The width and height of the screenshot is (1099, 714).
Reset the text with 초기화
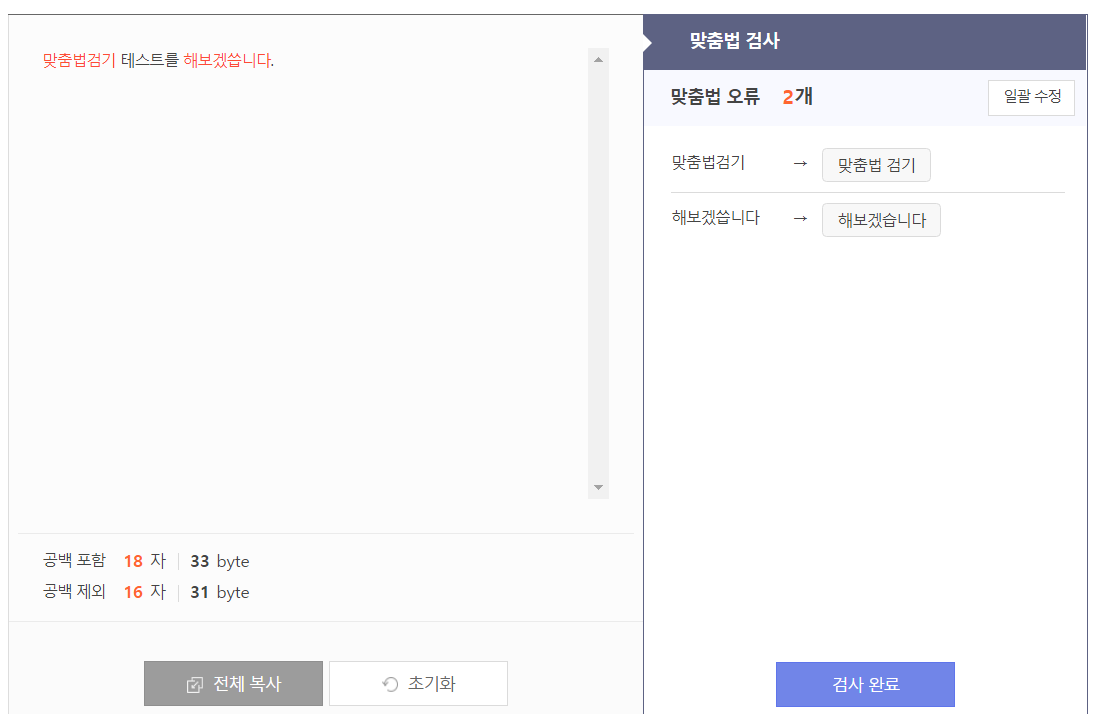coord(418,683)
